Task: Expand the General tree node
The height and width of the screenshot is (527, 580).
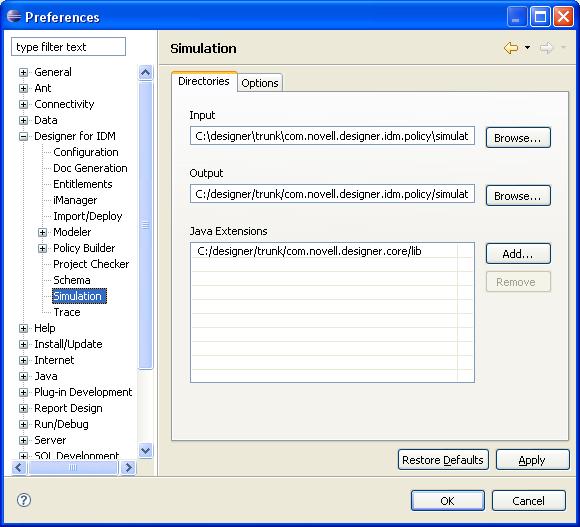Action: pos(23,72)
